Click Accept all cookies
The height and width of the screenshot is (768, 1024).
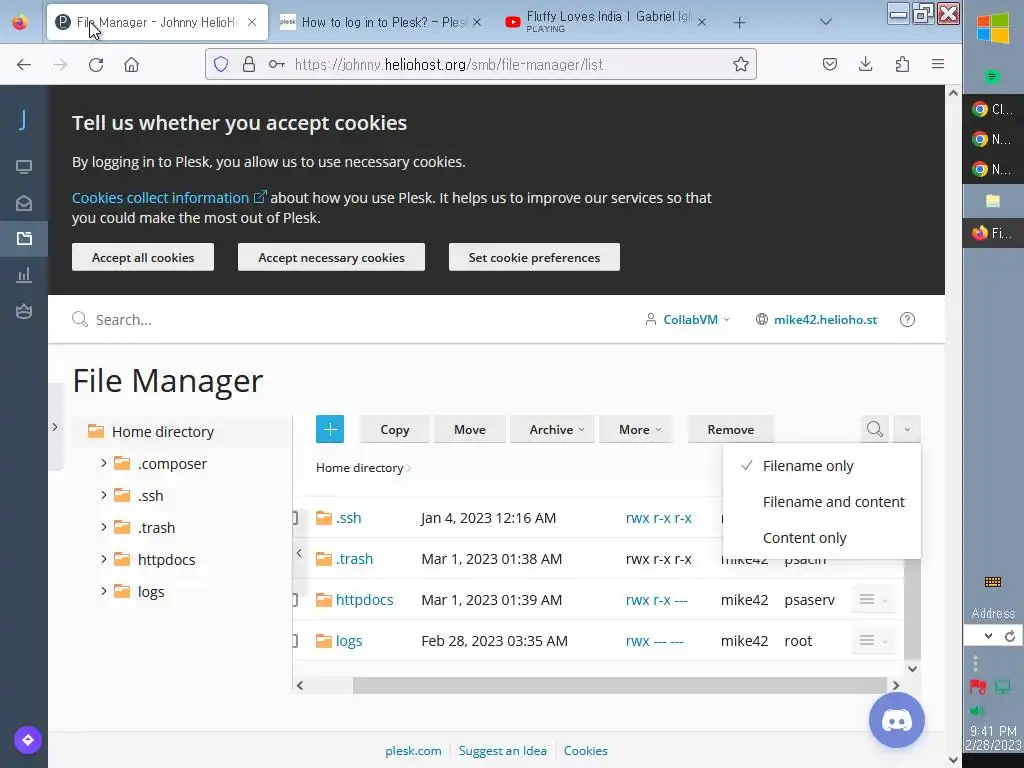tap(143, 257)
